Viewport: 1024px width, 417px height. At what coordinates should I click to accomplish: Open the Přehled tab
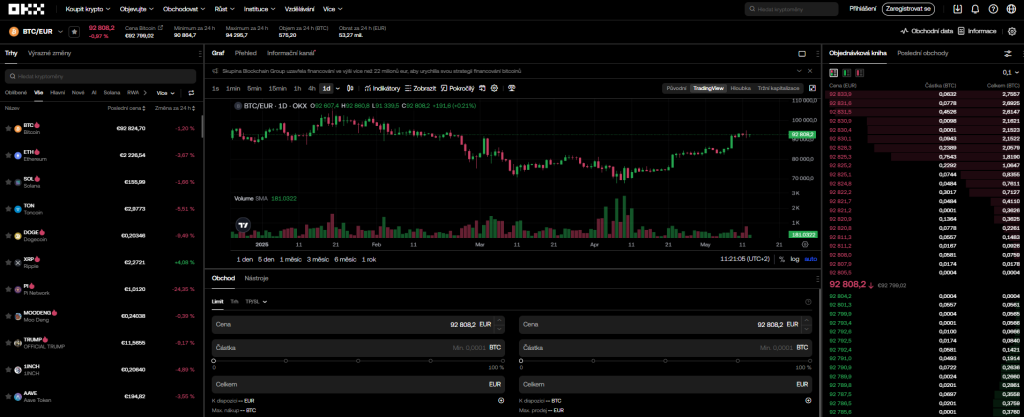pyautogui.click(x=246, y=53)
